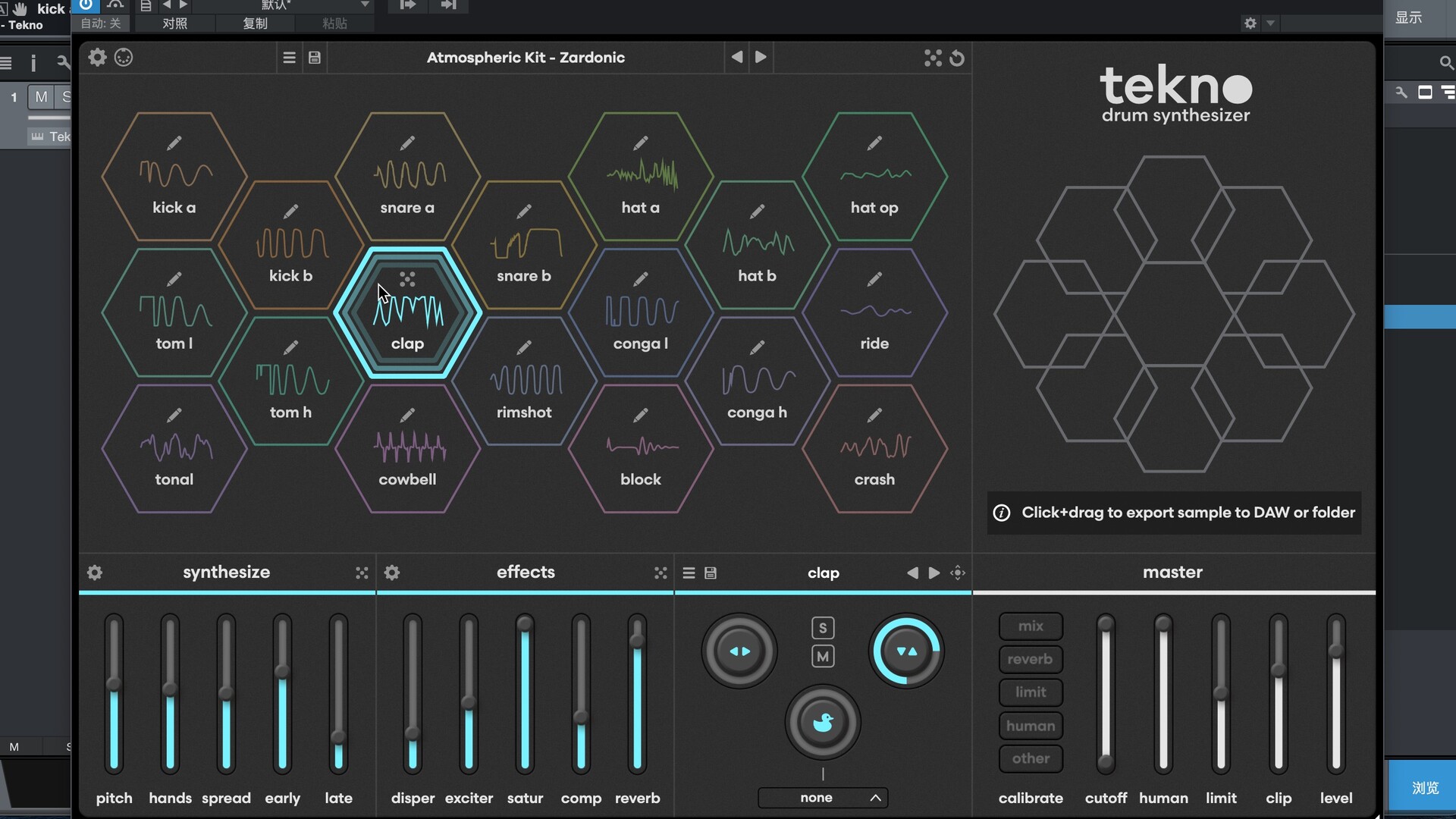The width and height of the screenshot is (1456, 819).
Task: Toggle the reverb calibrate option
Action: 1031,659
